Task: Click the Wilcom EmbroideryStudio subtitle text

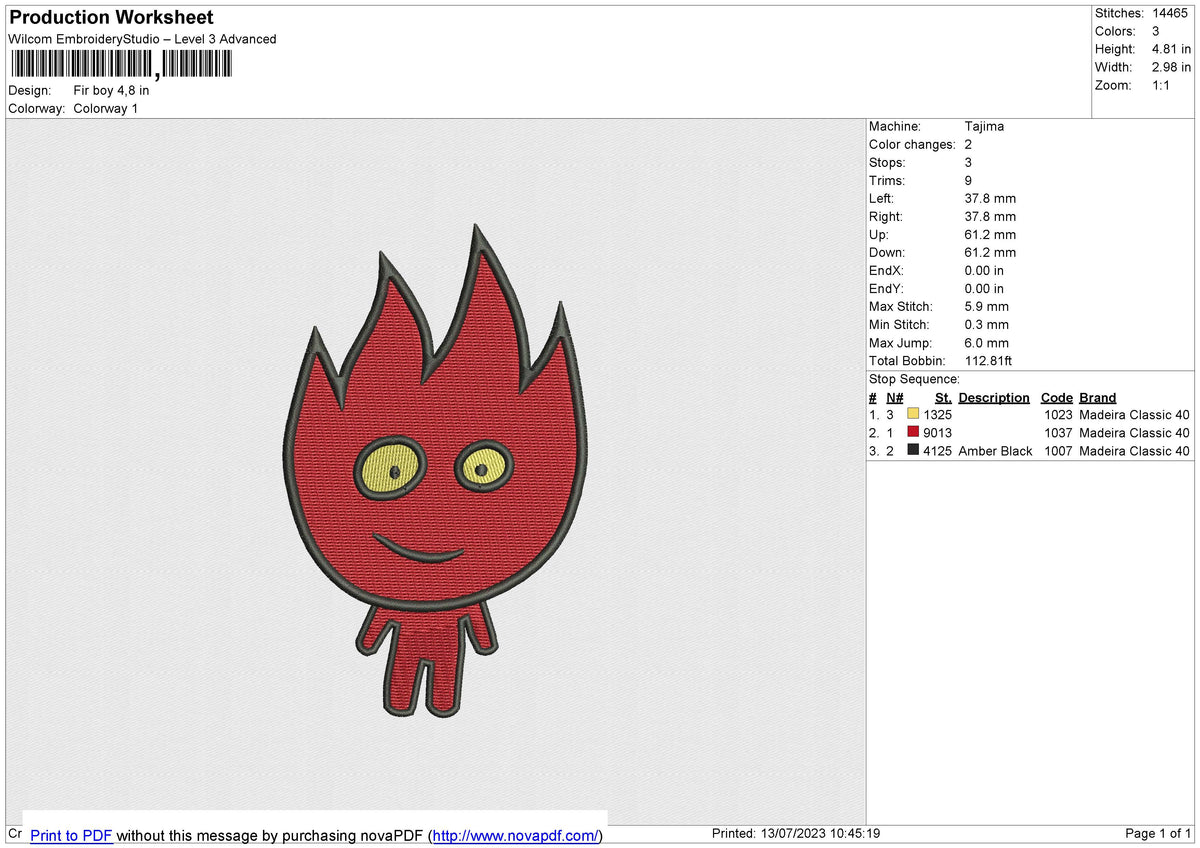Action: 142,39
